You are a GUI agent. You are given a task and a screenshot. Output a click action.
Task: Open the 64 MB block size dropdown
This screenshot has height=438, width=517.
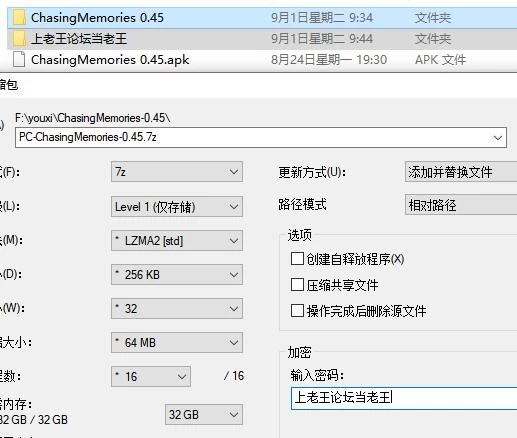[177, 343]
